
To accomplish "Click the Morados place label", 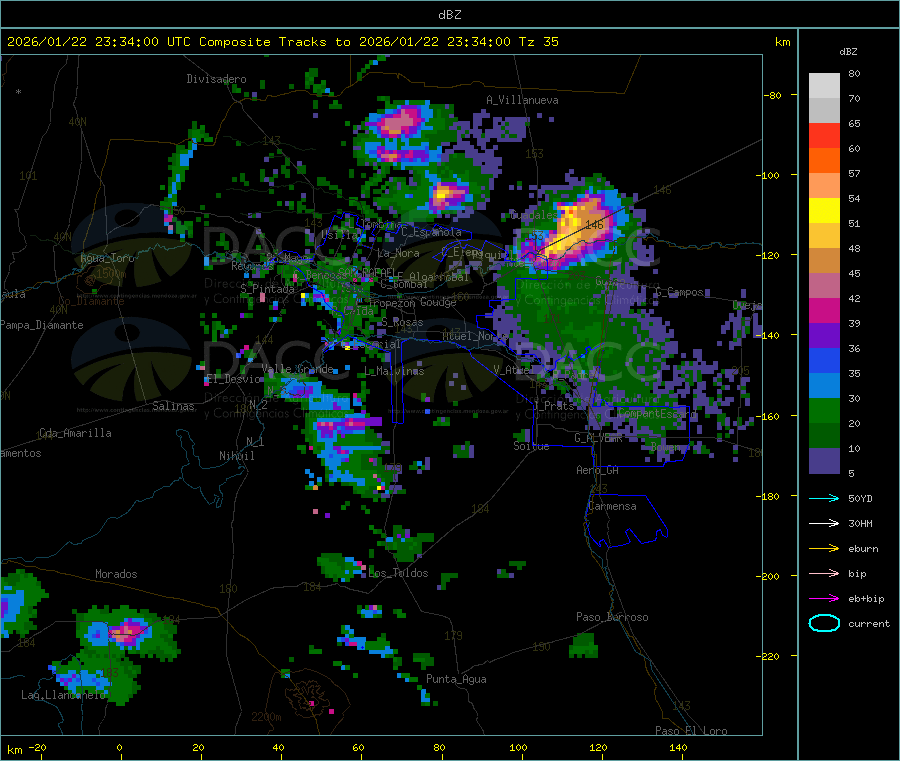I will 116,574.
